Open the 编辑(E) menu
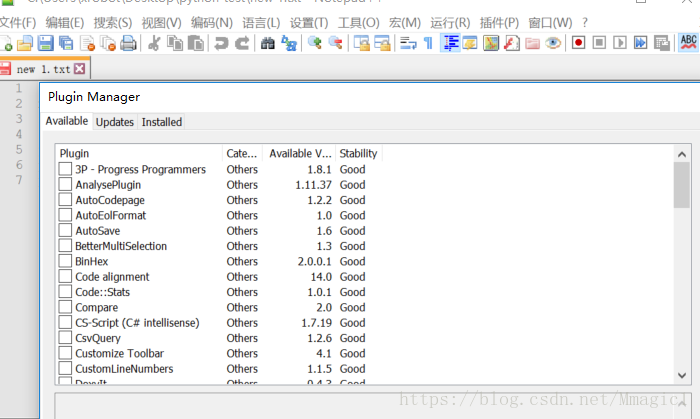 (x=65, y=23)
